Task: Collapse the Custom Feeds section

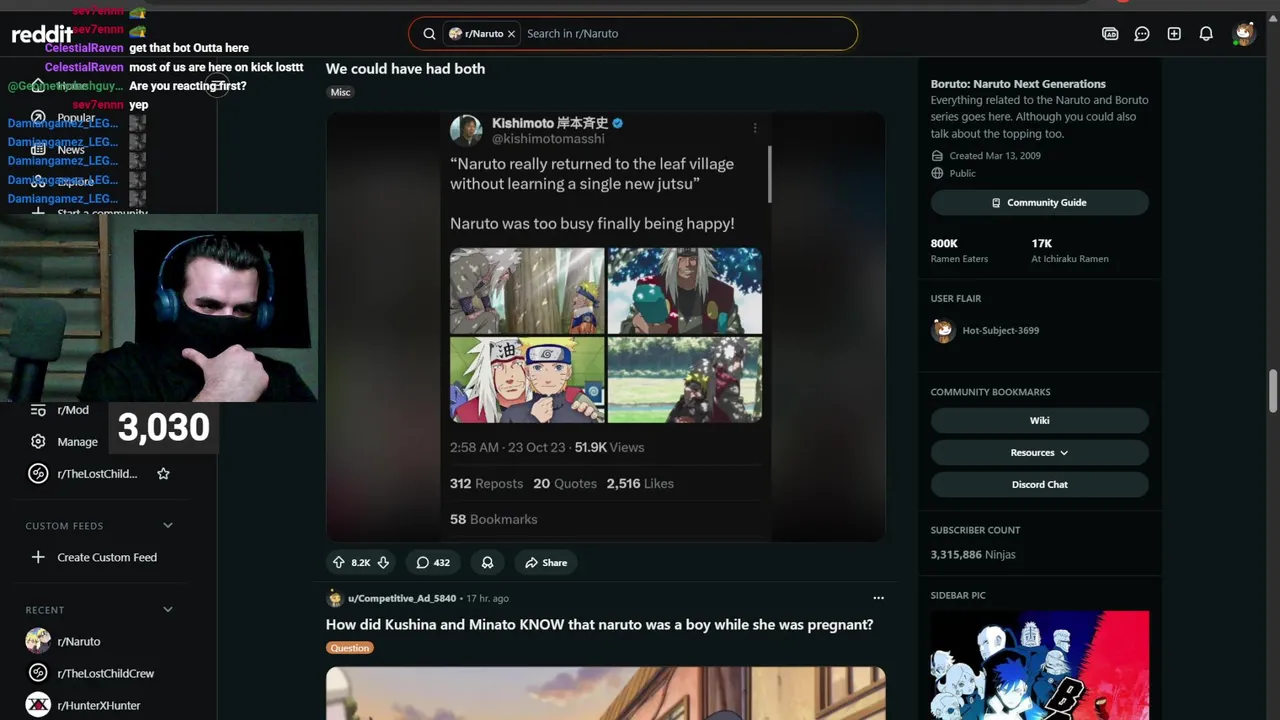Action: tap(167, 525)
